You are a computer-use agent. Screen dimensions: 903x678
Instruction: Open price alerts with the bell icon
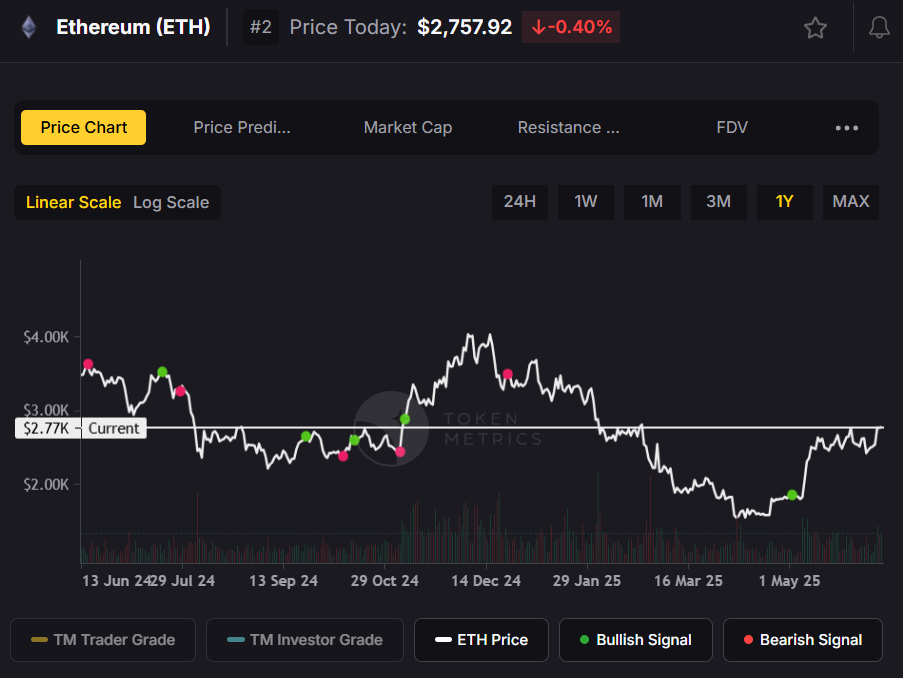(x=879, y=28)
